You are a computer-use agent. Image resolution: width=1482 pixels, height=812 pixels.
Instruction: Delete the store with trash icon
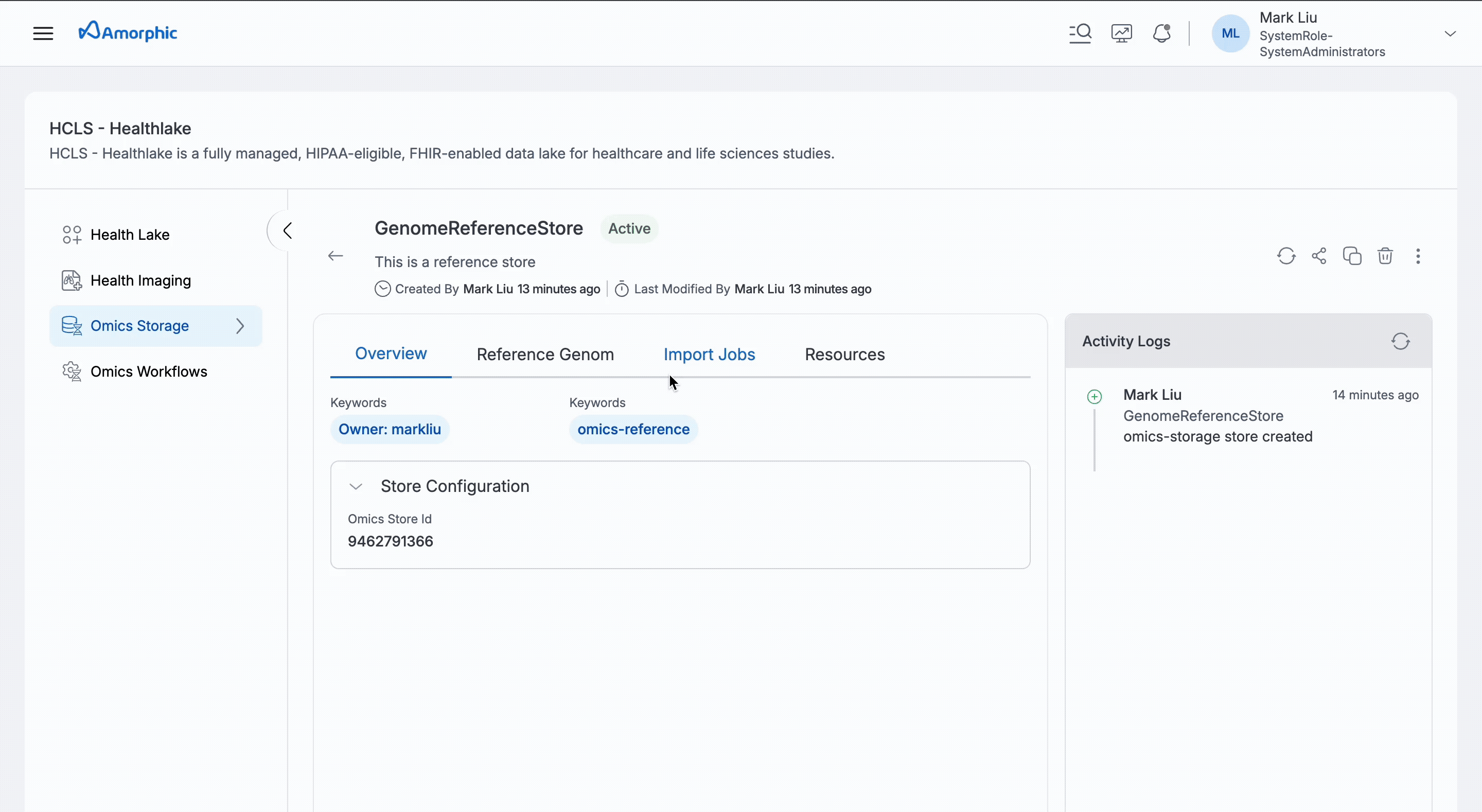[x=1385, y=256]
